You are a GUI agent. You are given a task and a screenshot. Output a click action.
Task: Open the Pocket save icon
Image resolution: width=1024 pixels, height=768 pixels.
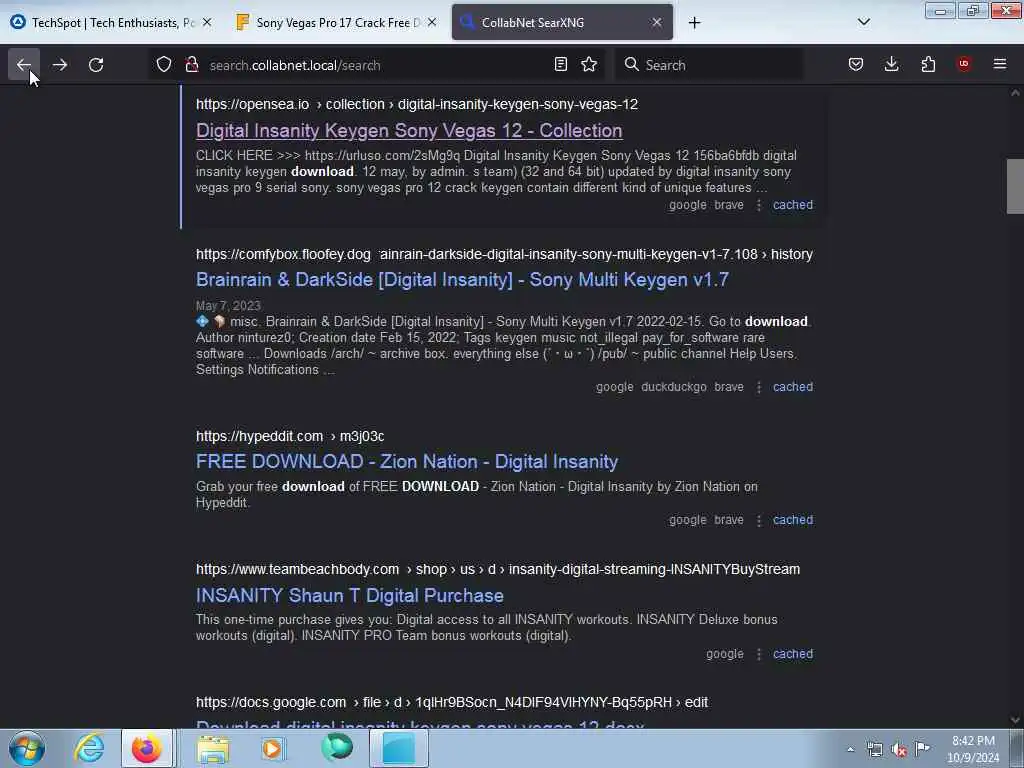coord(856,64)
